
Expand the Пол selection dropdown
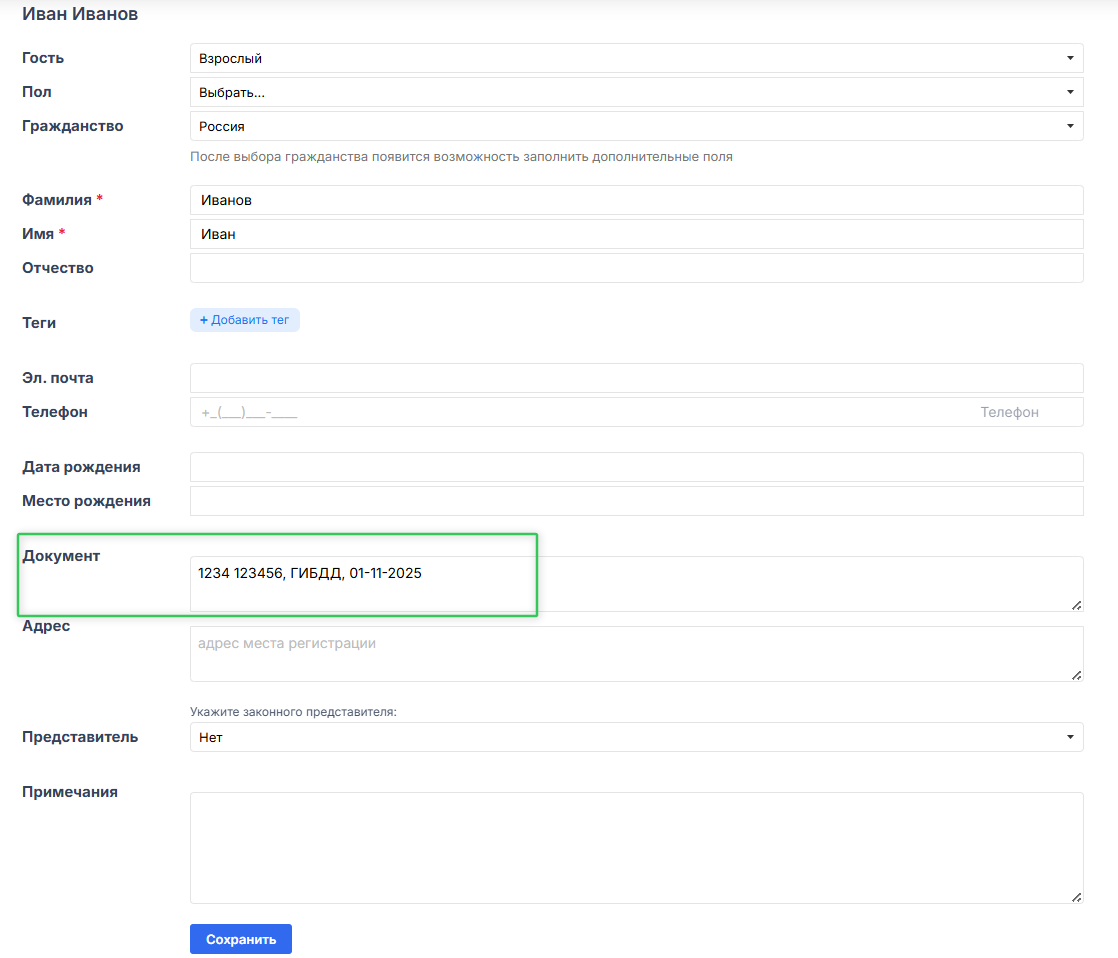(636, 92)
